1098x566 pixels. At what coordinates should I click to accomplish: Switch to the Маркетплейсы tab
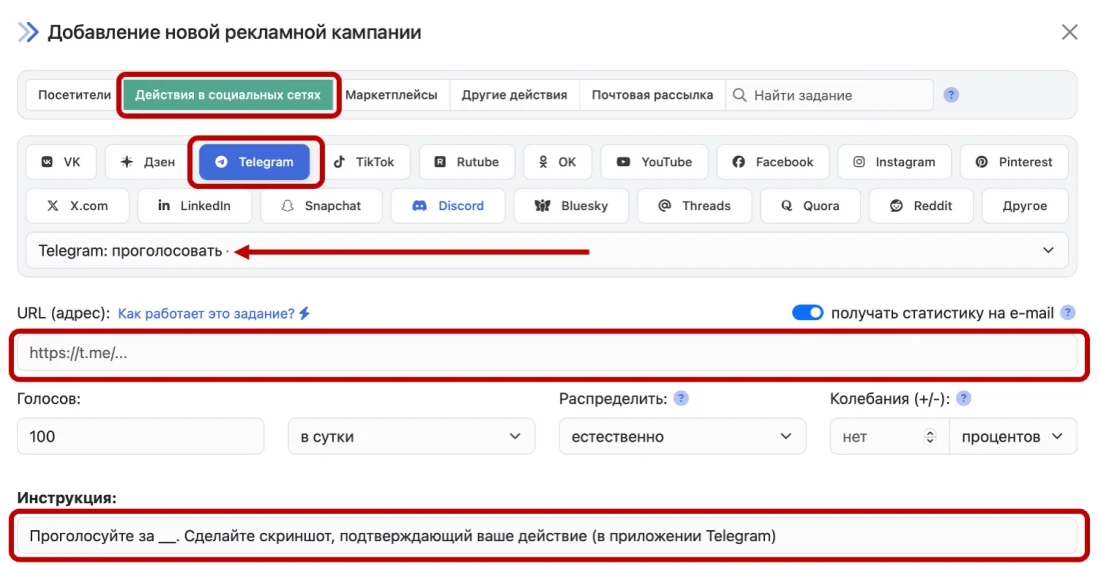(x=391, y=95)
